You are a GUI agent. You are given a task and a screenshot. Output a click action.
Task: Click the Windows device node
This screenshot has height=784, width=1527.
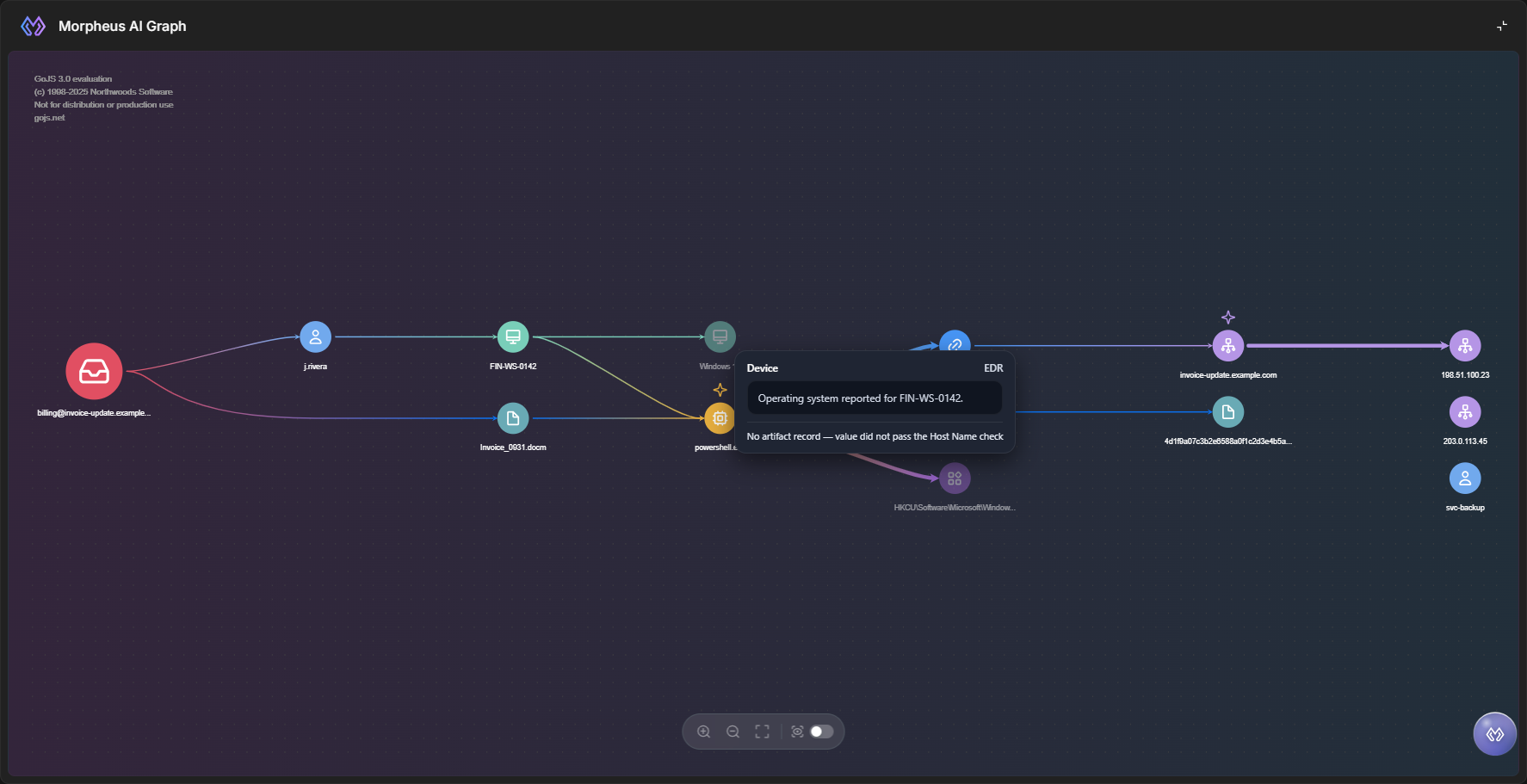click(x=720, y=336)
